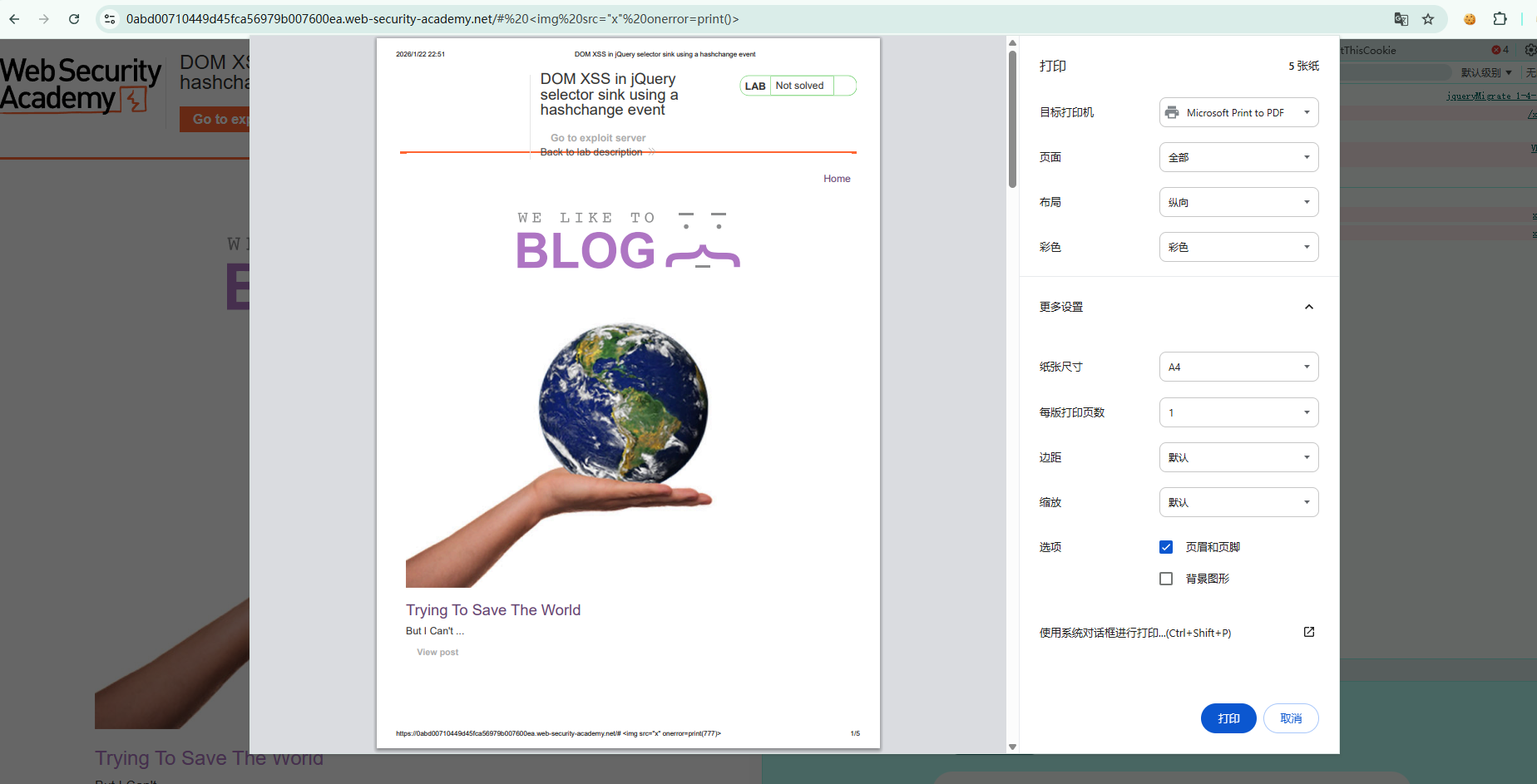Click the '5 张纸' sheet count text
This screenshot has height=784, width=1537.
[1303, 66]
